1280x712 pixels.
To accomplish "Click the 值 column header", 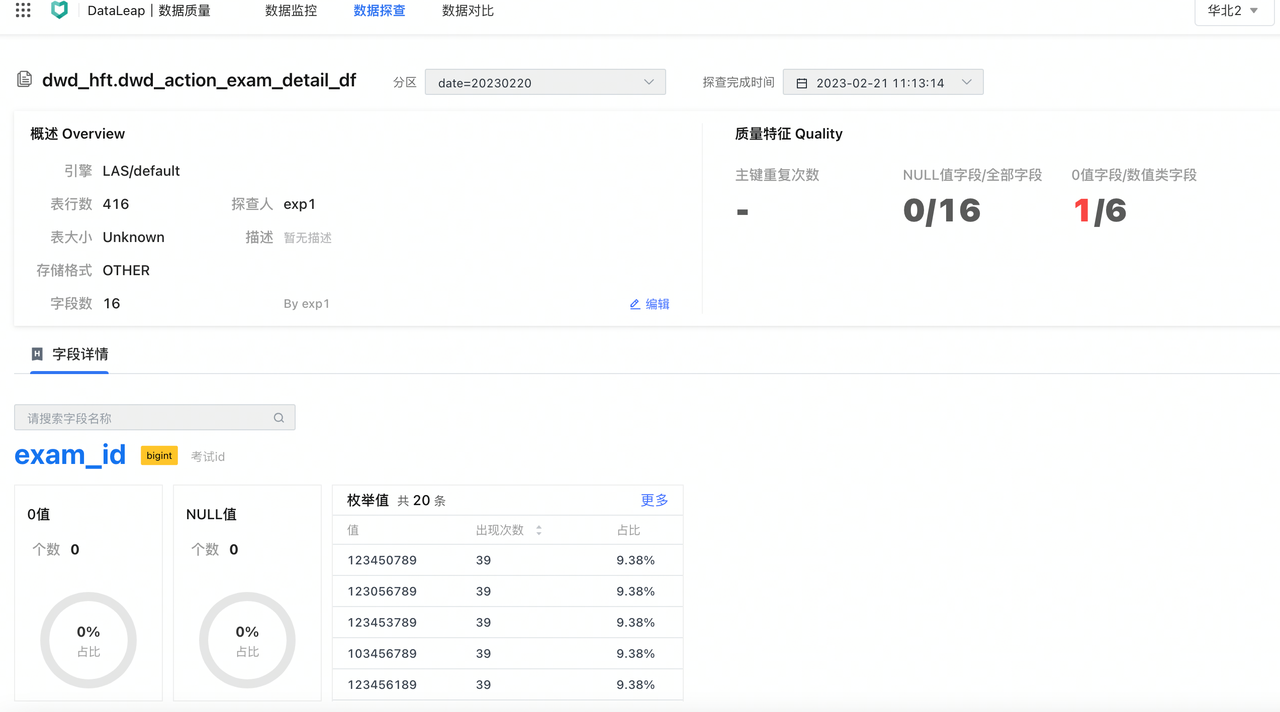I will [353, 531].
